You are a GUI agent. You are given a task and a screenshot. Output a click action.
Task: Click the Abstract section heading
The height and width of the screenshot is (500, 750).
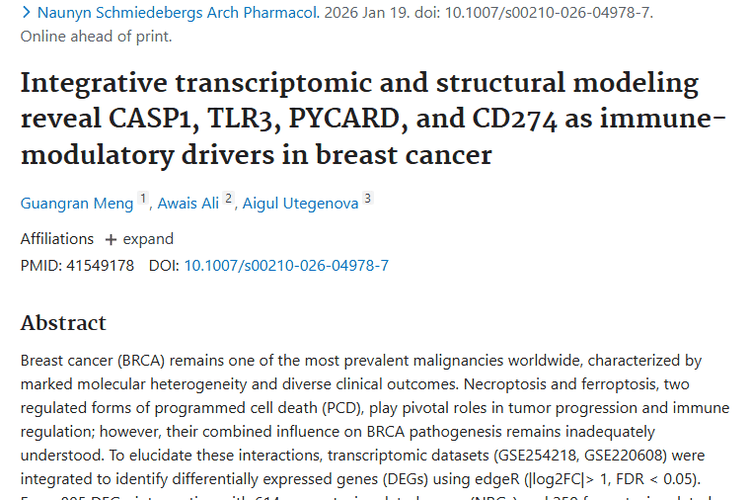pos(63,323)
